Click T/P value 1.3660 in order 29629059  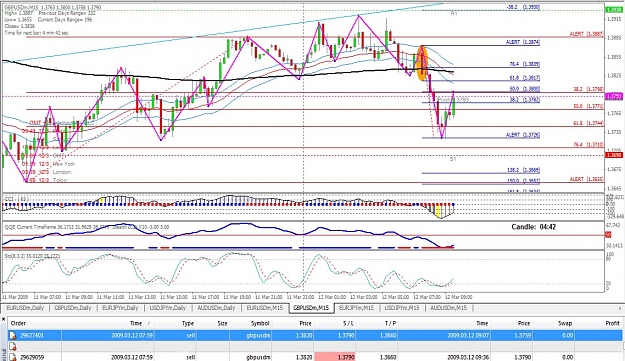coord(388,357)
